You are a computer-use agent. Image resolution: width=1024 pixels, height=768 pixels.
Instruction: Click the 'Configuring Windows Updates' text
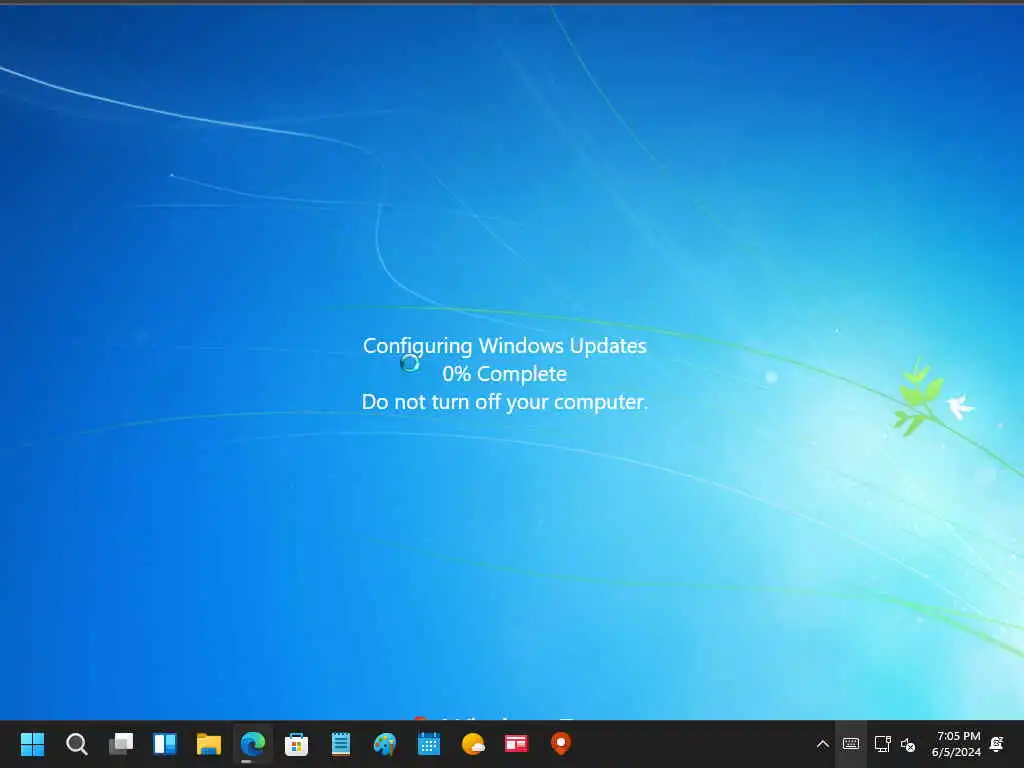pos(505,345)
